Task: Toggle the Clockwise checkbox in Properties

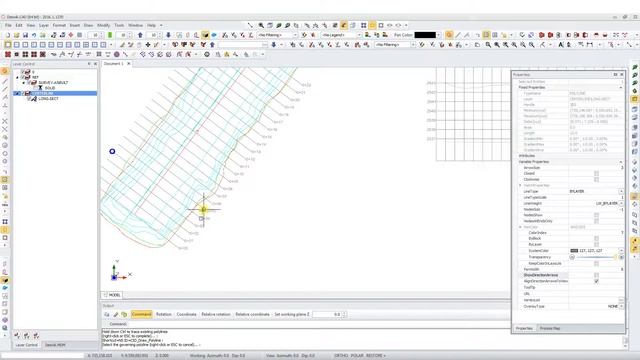Action: click(596, 180)
